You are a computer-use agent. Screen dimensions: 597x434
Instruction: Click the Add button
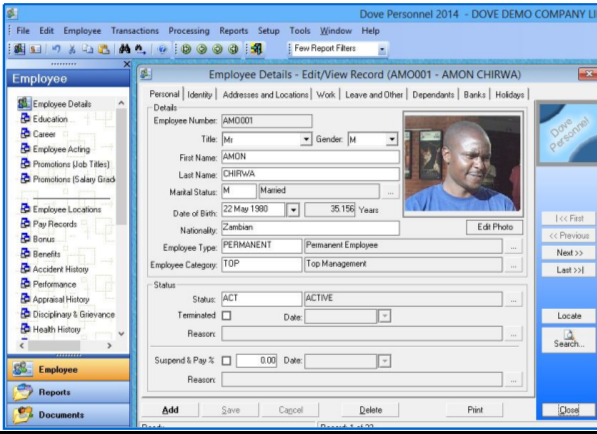pos(170,410)
